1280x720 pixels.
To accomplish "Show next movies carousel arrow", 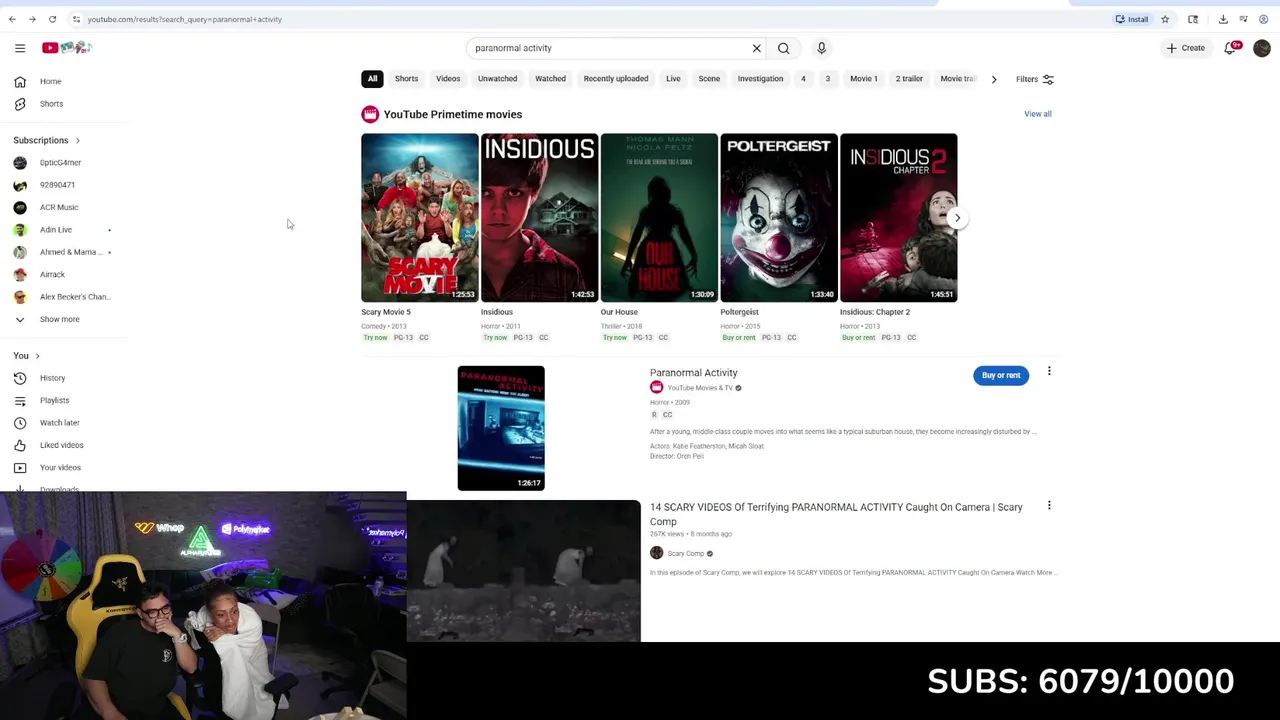I will click(957, 218).
